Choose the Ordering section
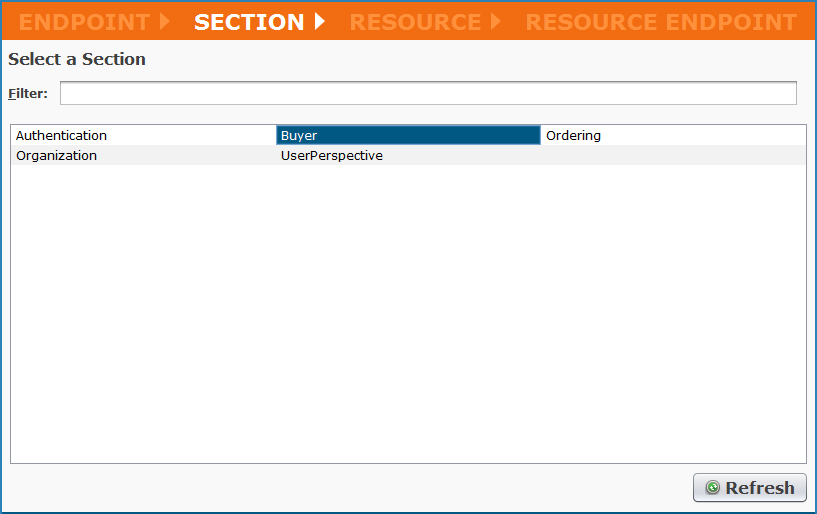This screenshot has width=817, height=514. 573,135
